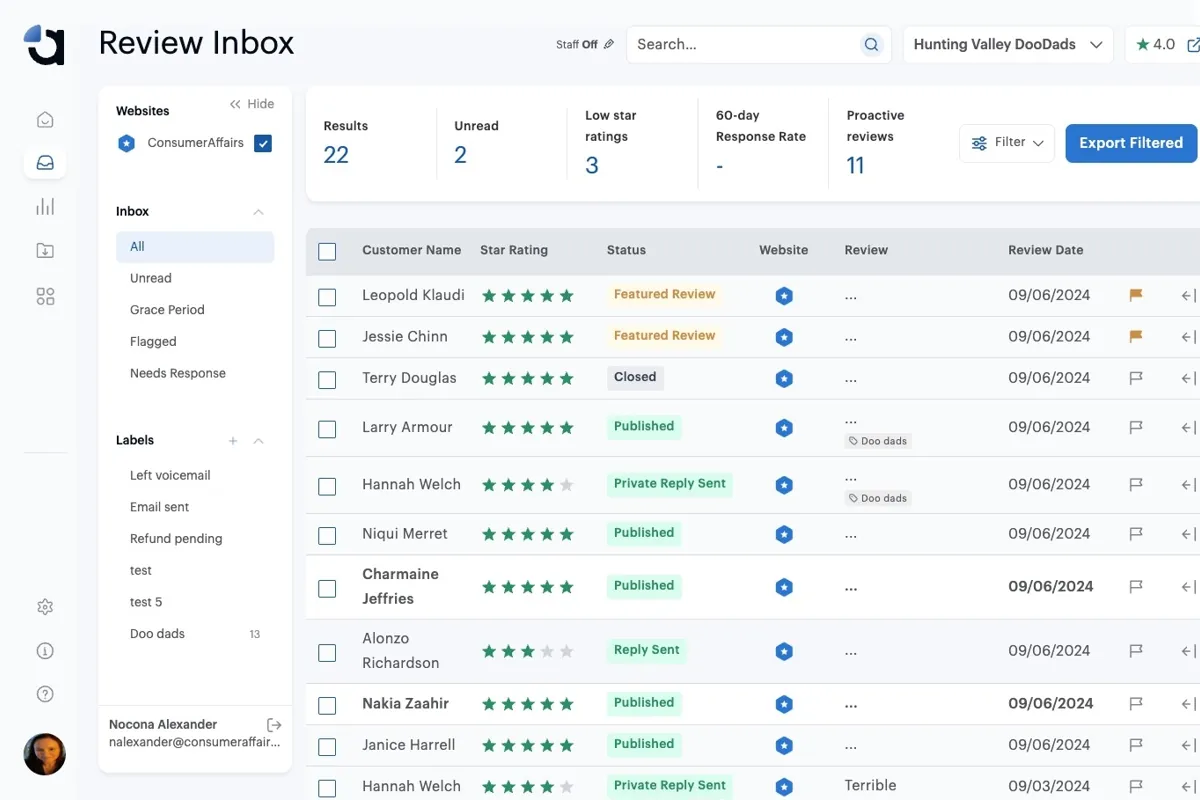Flag Niqui Merret's review
Image resolution: width=1200 pixels, height=800 pixels.
click(1136, 534)
